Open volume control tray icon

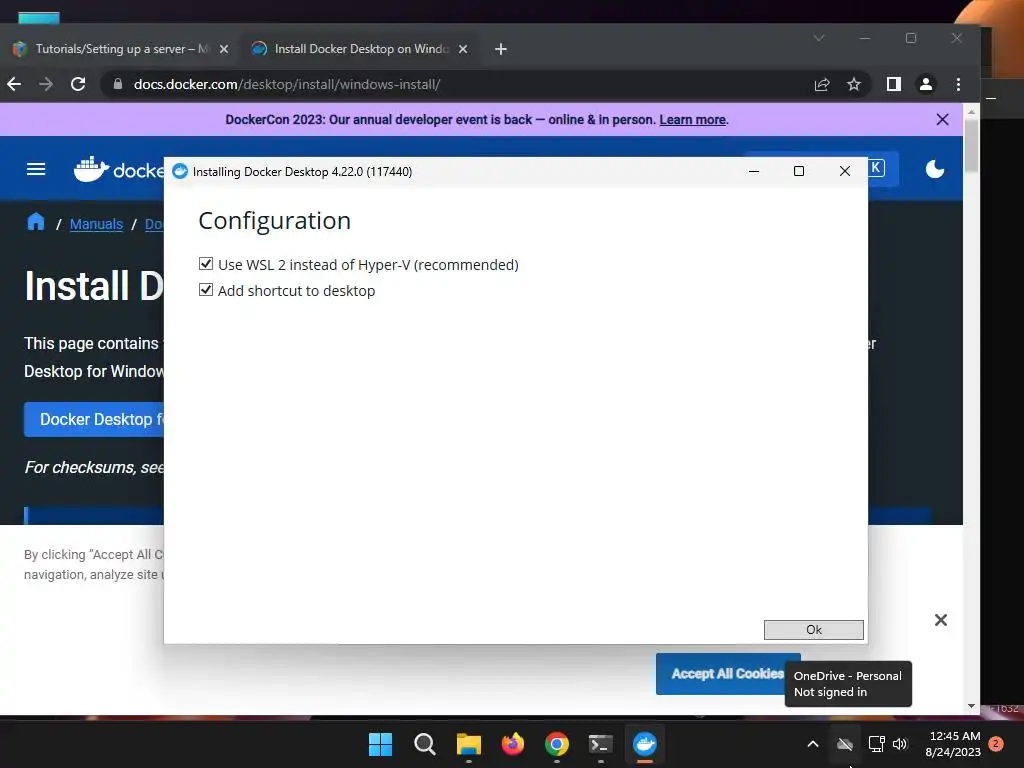[901, 744]
